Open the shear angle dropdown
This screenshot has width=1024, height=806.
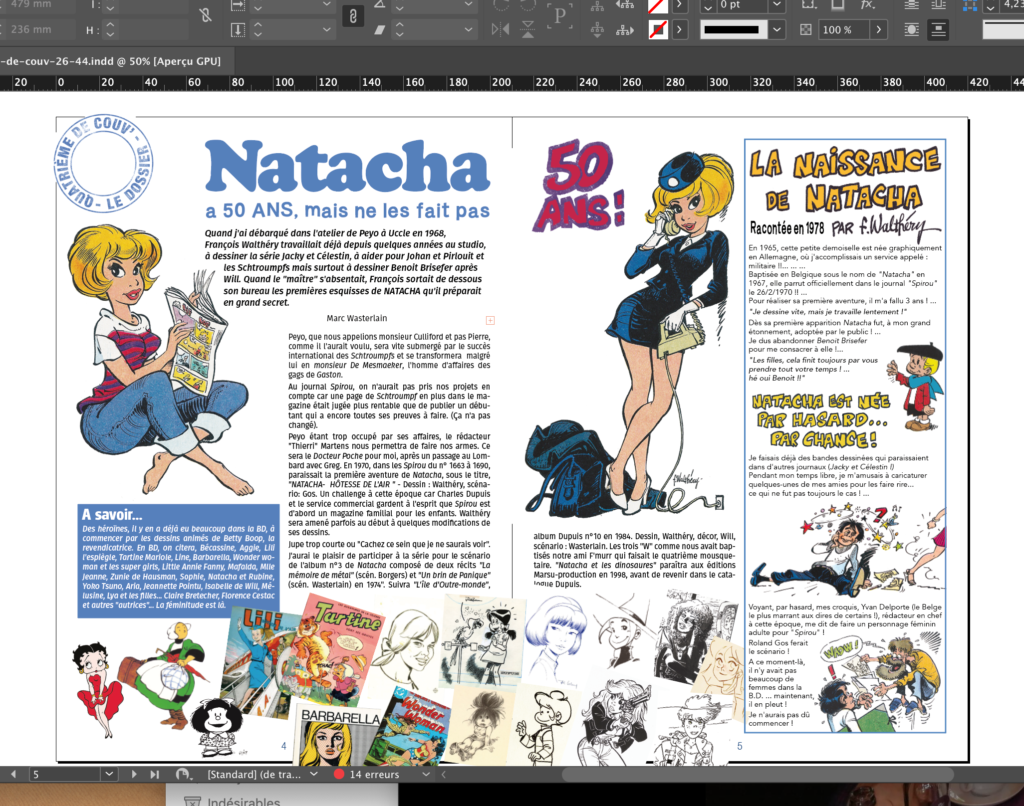click(x=468, y=29)
